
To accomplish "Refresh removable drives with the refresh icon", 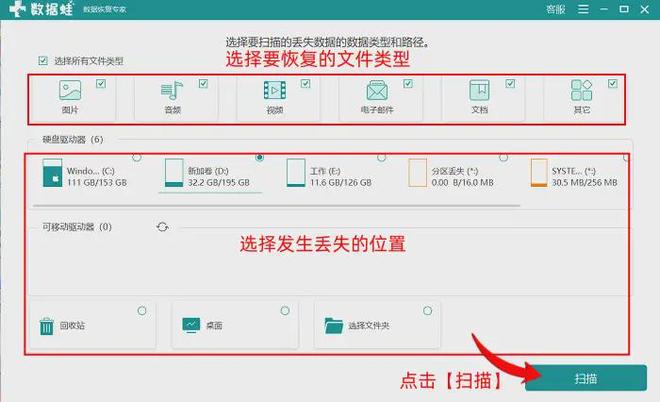I will [162, 227].
